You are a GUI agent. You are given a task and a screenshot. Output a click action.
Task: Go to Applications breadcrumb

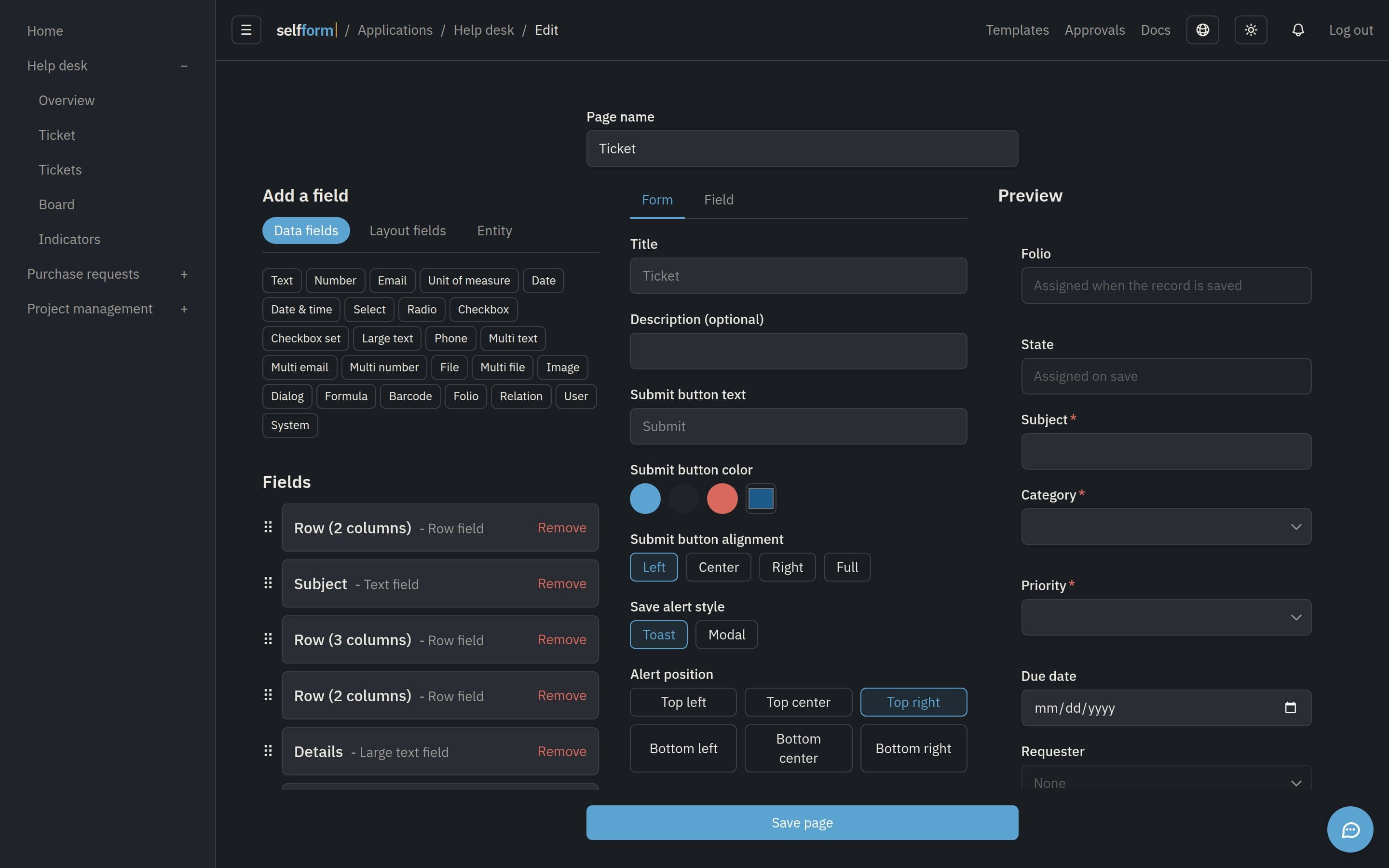click(395, 30)
